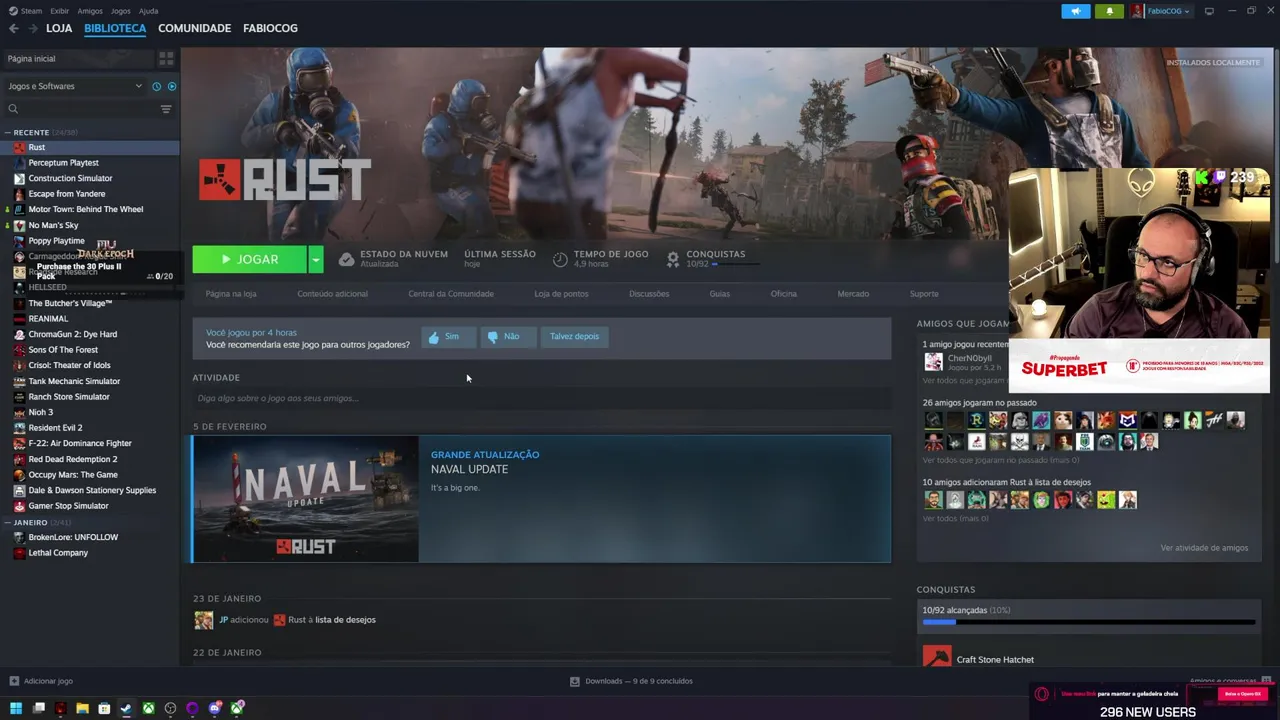Open the Suporte link
This screenshot has height=720, width=1280.
click(924, 294)
